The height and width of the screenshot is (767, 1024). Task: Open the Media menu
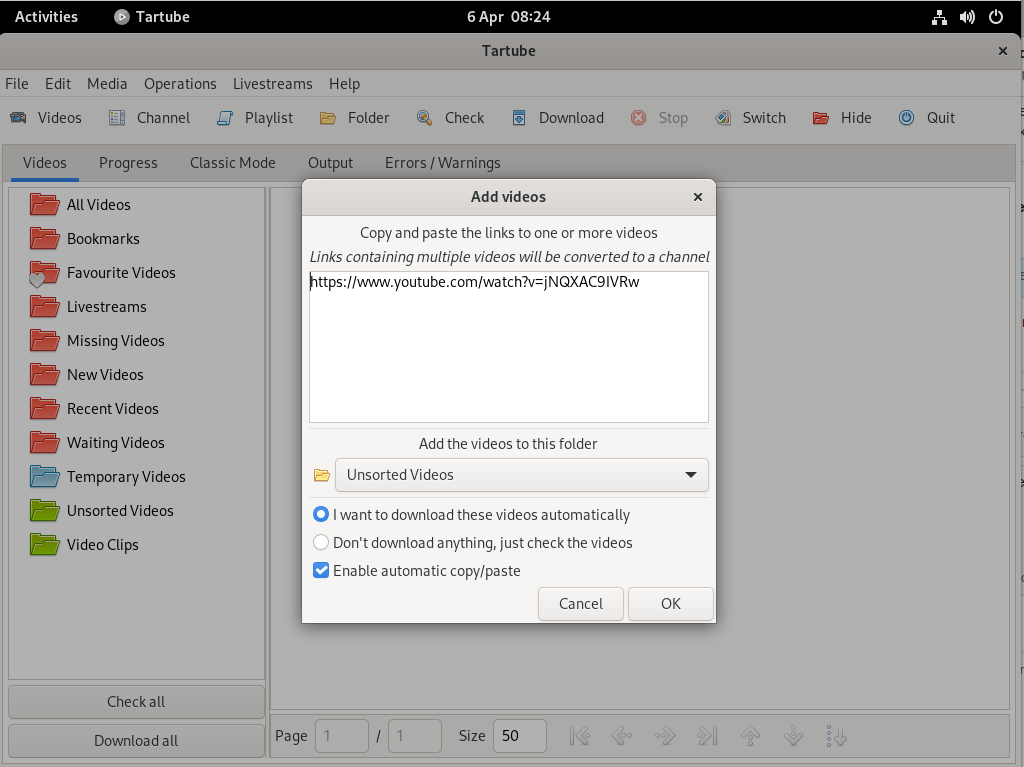(107, 84)
